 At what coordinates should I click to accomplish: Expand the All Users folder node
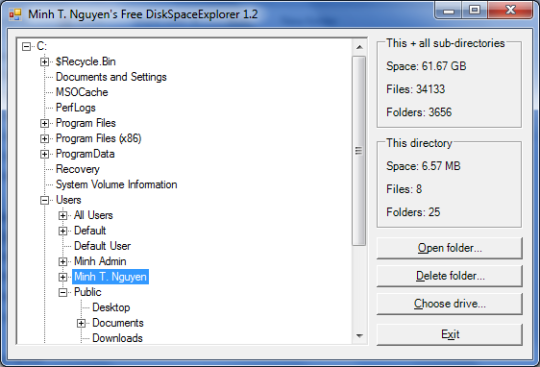coord(62,216)
